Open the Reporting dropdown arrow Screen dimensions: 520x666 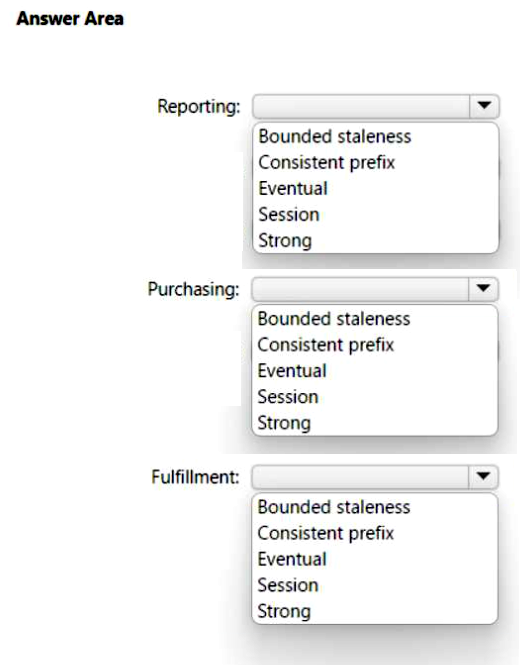pyautogui.click(x=484, y=106)
